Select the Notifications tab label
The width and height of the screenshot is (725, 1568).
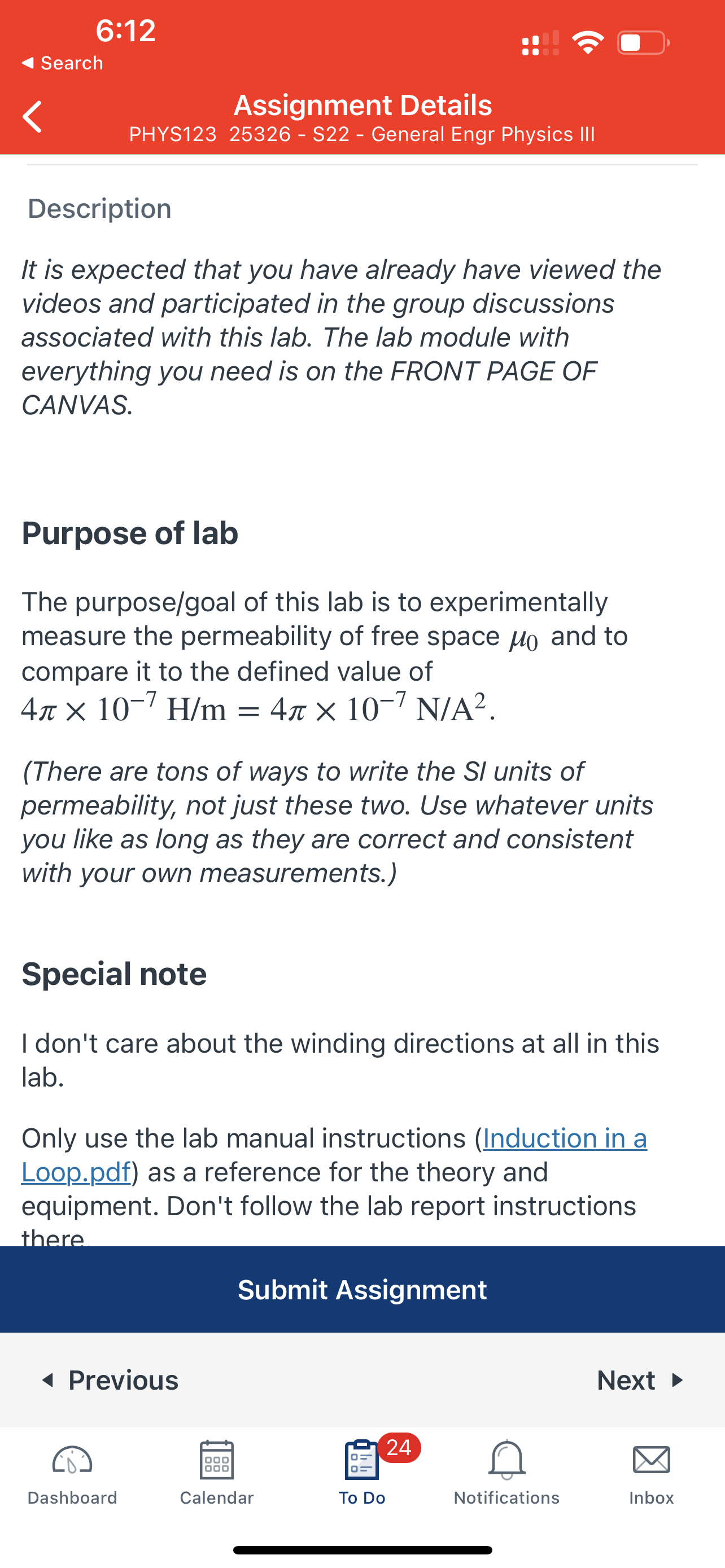click(x=506, y=1498)
